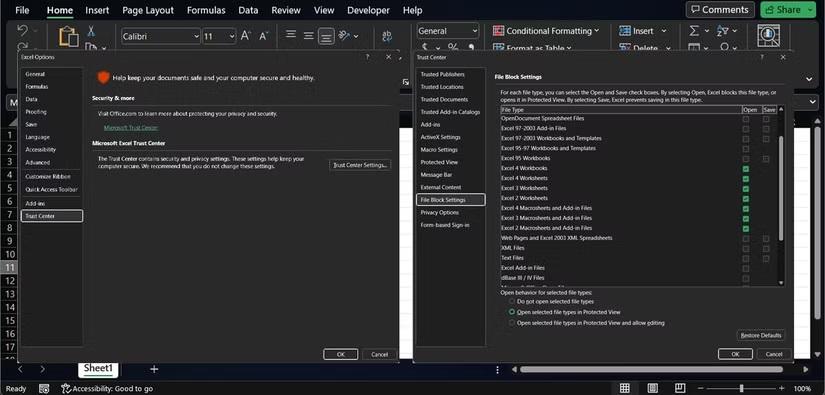Uncheck Open for Excel 4 Workbooks
This screenshot has height=395, width=825.
746,169
